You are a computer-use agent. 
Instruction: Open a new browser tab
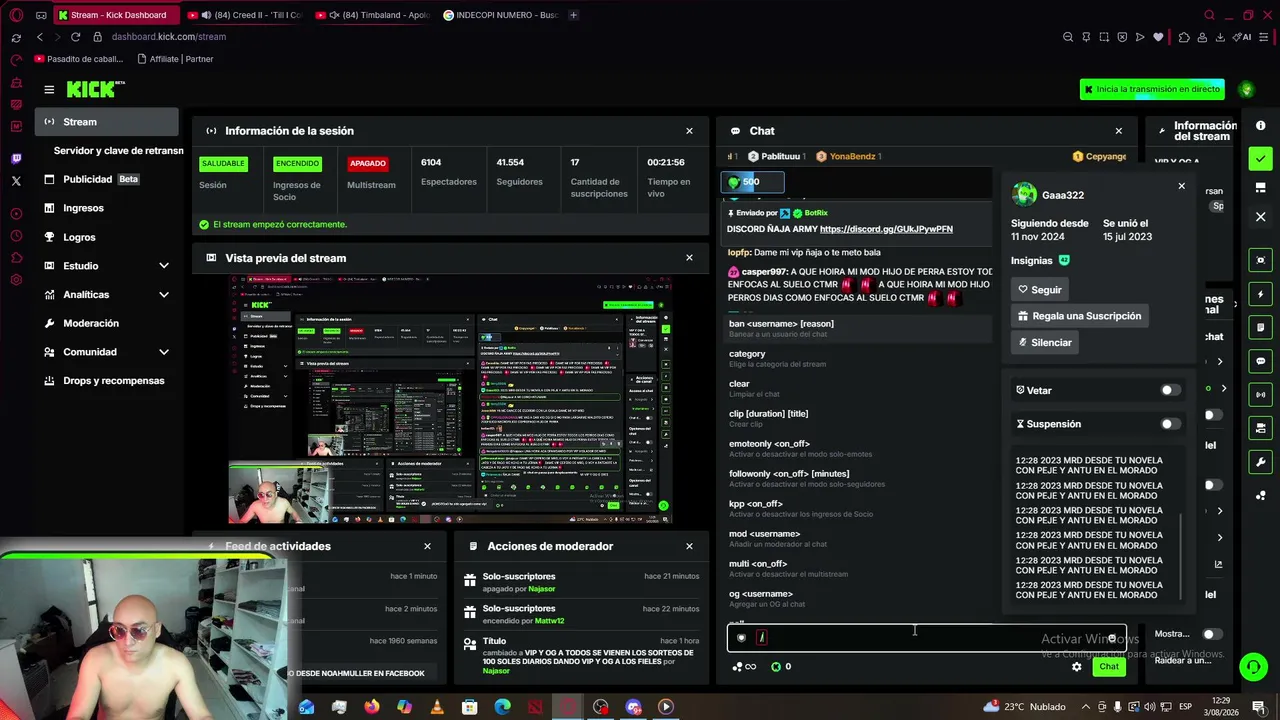pos(574,15)
